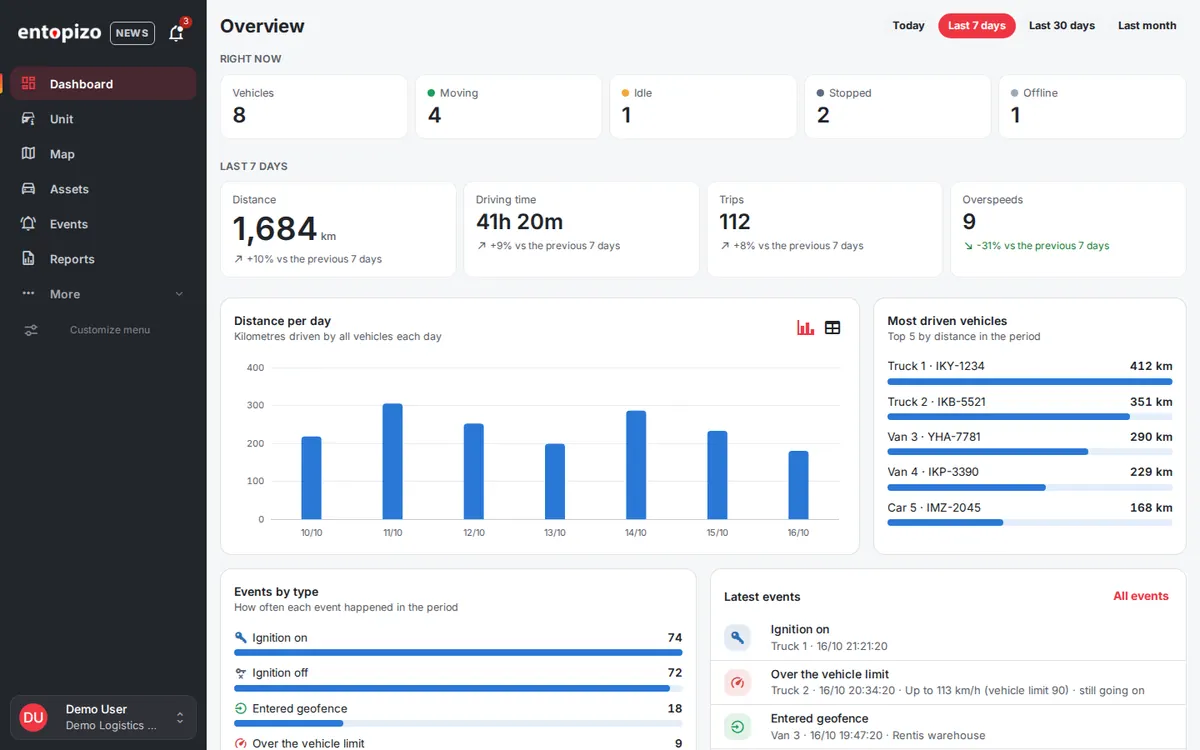Viewport: 1200px width, 750px height.
Task: Click the 16/10 bar in distance chart
Action: pyautogui.click(x=798, y=485)
